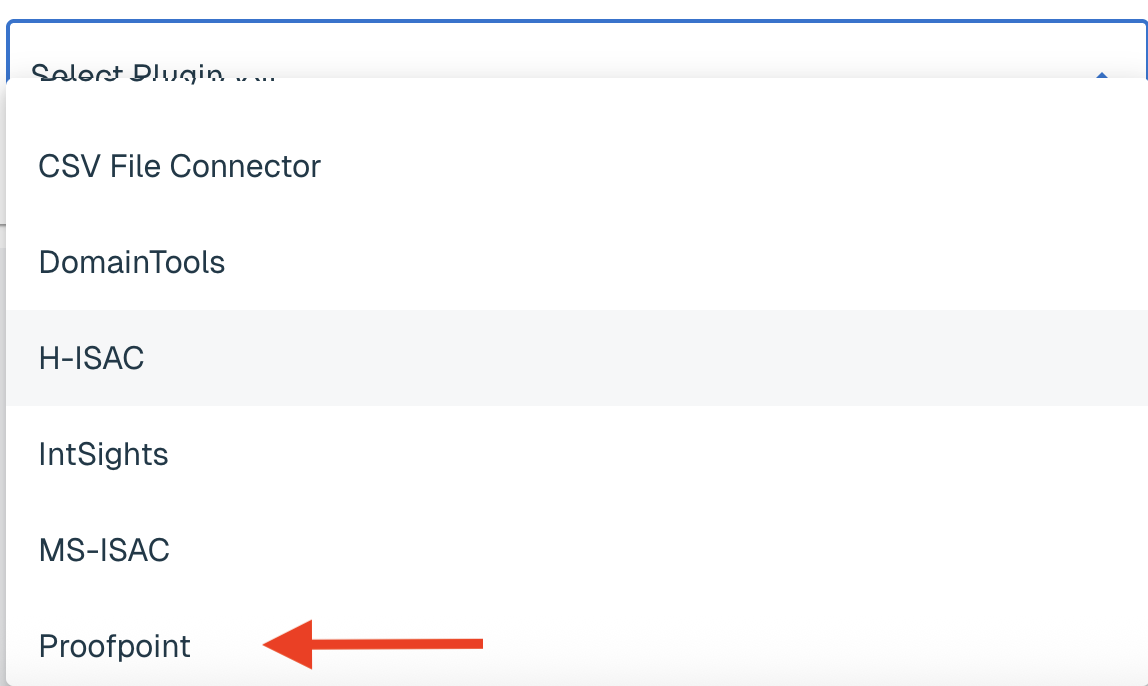Click the IntSights row in the menu
Image resolution: width=1148 pixels, height=686 pixels.
[x=577, y=454]
